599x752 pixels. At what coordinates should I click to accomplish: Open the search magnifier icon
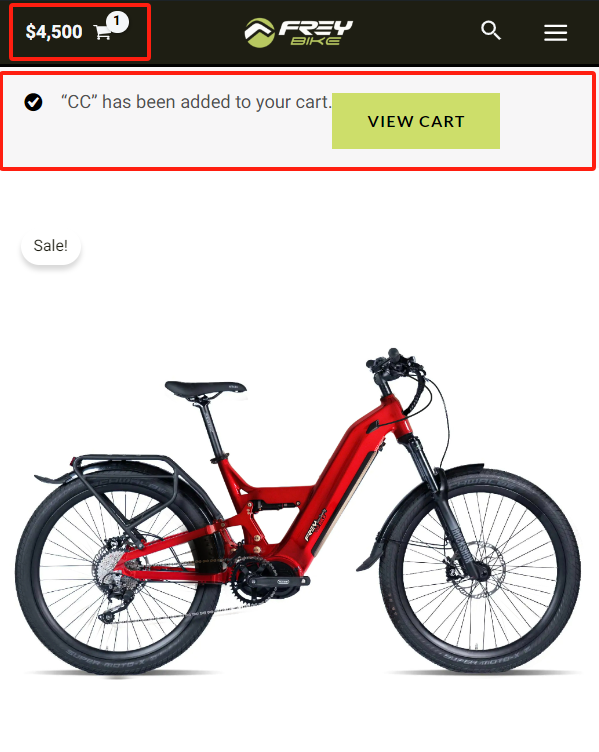[x=491, y=31]
